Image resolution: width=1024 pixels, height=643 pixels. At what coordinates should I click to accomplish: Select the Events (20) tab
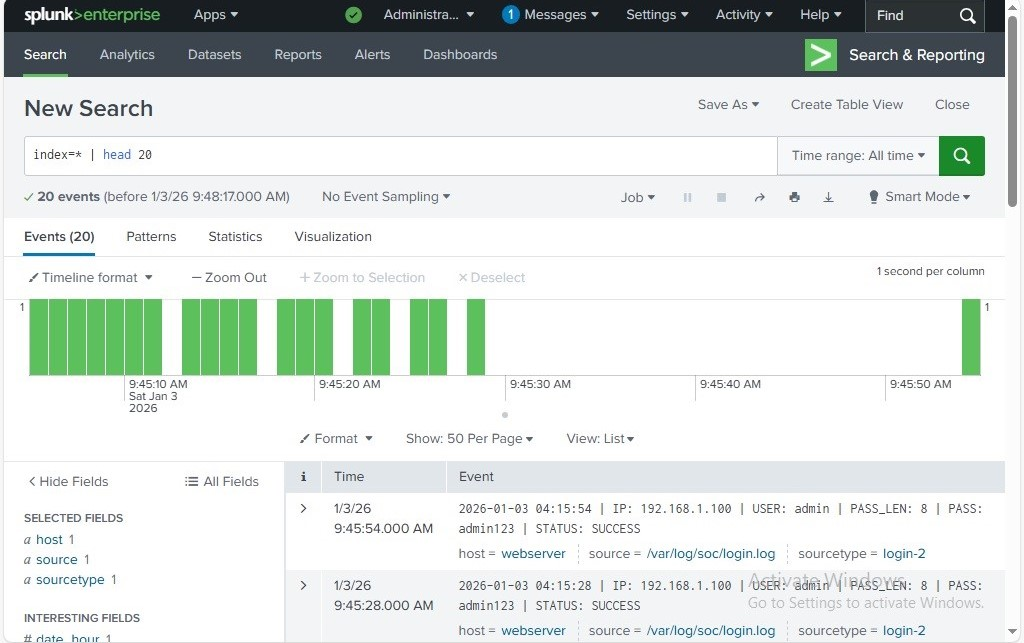pos(59,236)
